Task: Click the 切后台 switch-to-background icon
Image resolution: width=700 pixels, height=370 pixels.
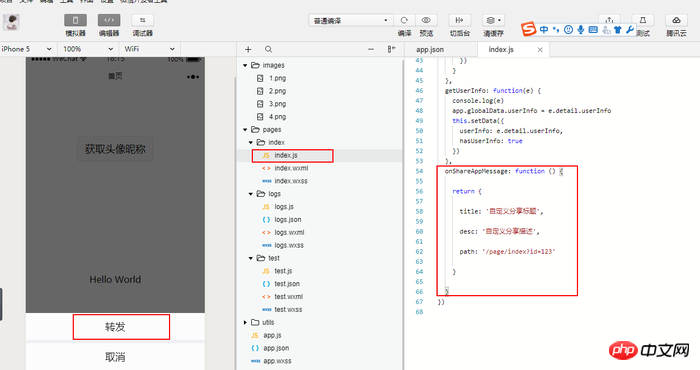Action: pos(459,20)
